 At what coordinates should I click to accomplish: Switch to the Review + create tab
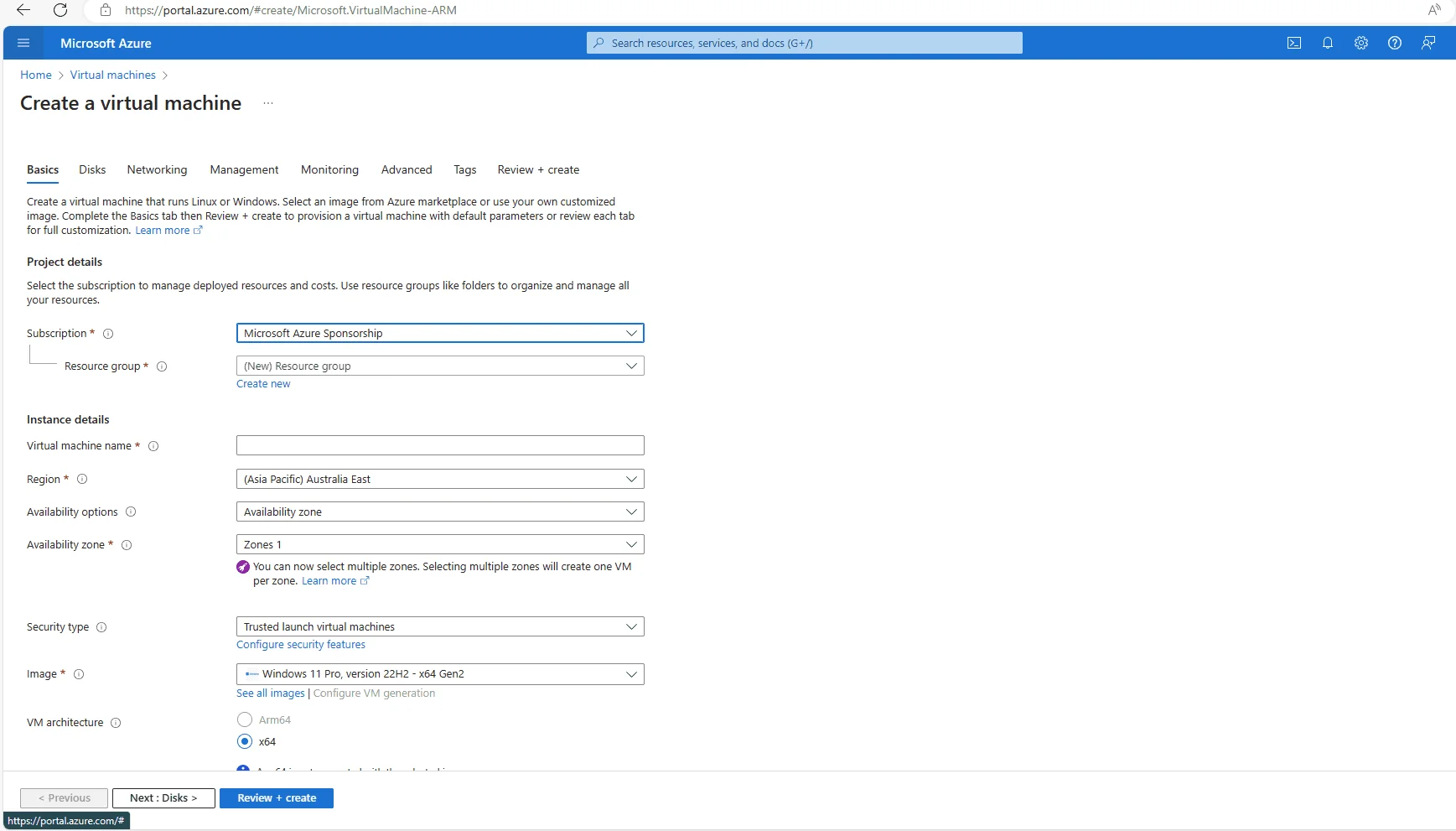(538, 169)
